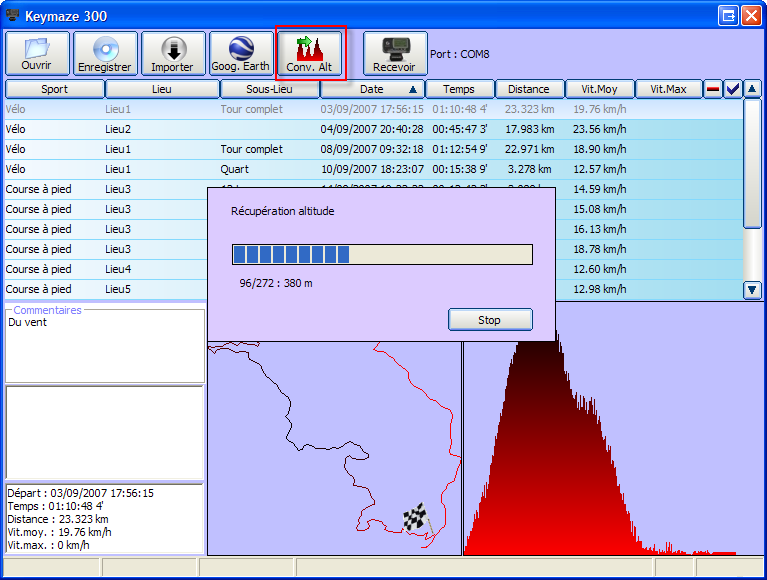Sort by the Vit.Moy column header
Image resolution: width=767 pixels, height=580 pixels.
point(600,89)
